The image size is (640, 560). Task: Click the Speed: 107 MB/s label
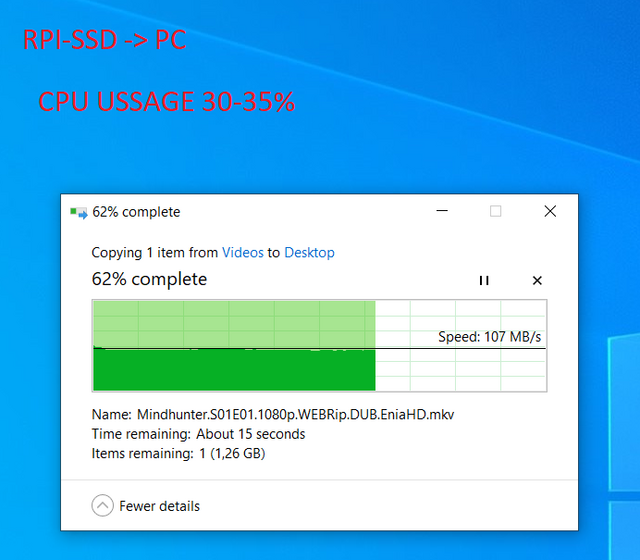[489, 337]
